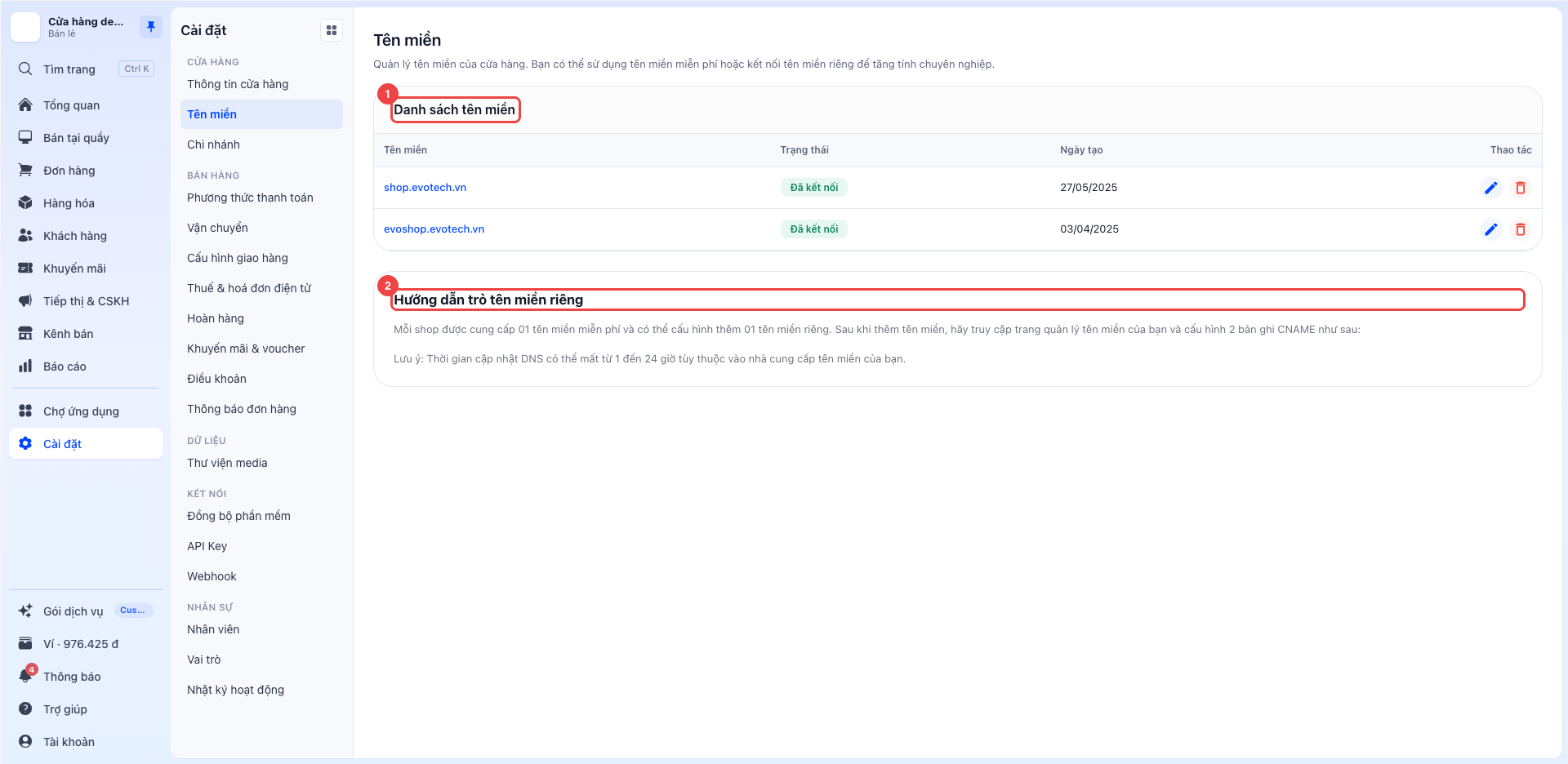The image size is (1568, 764).
Task: Delete evoshop.evotech.vn using trash icon
Action: coord(1520,229)
